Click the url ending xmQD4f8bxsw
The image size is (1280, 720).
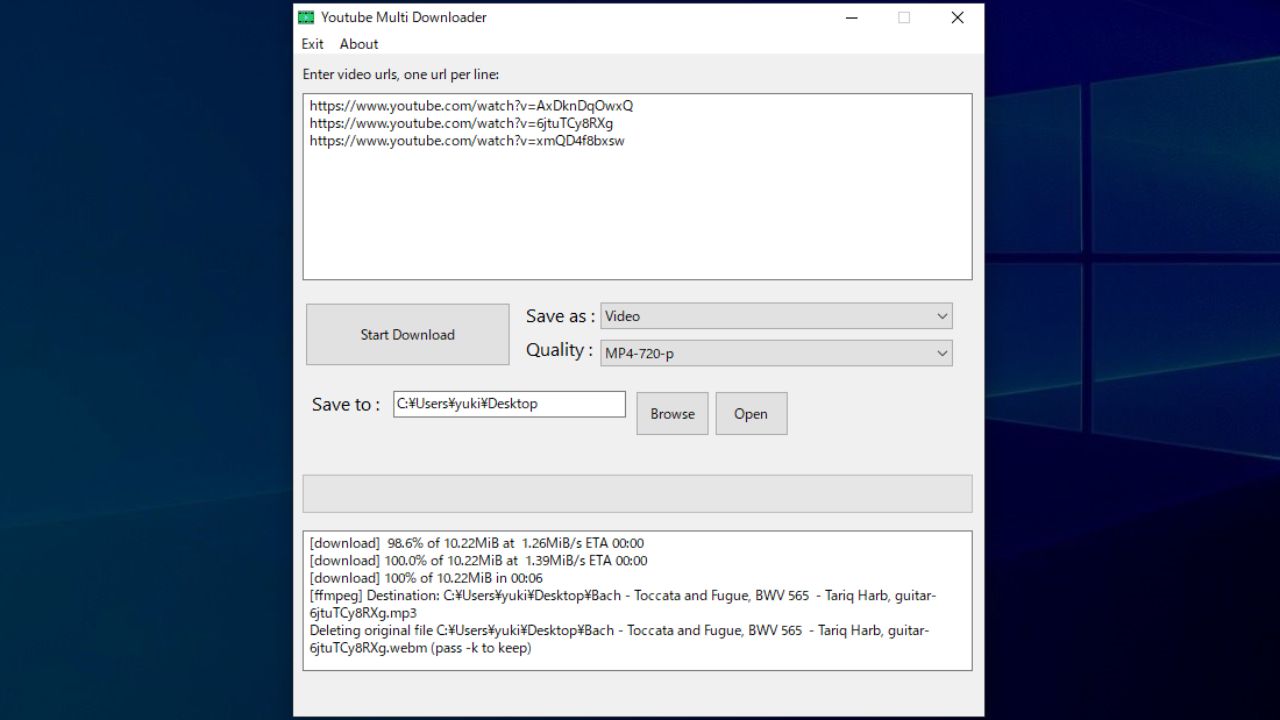[467, 141]
